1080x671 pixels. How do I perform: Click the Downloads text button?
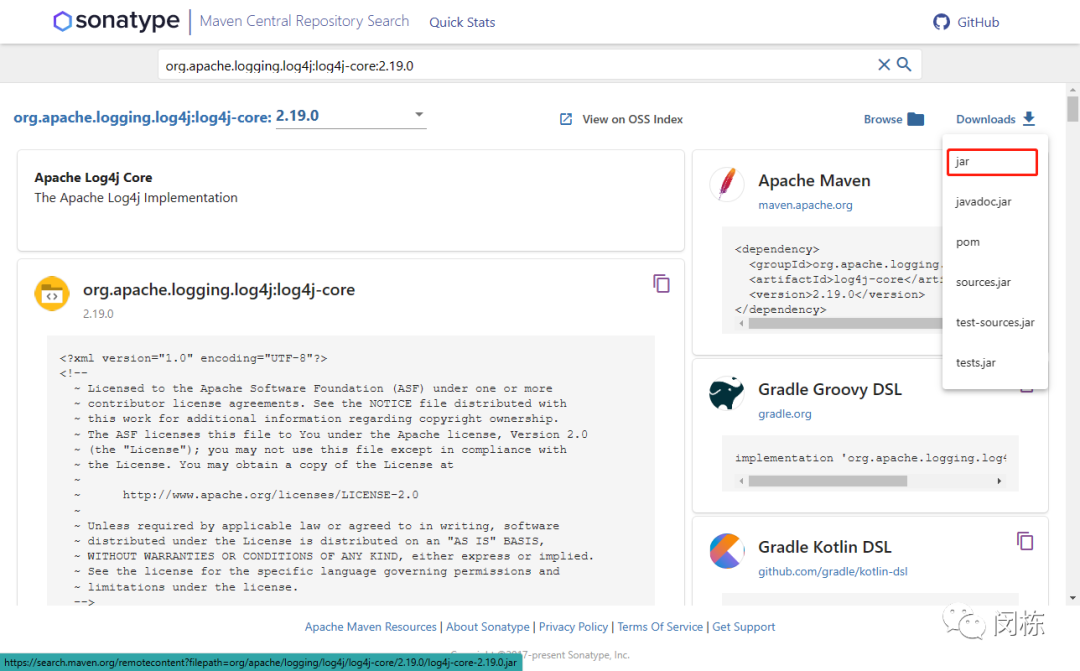click(x=986, y=119)
